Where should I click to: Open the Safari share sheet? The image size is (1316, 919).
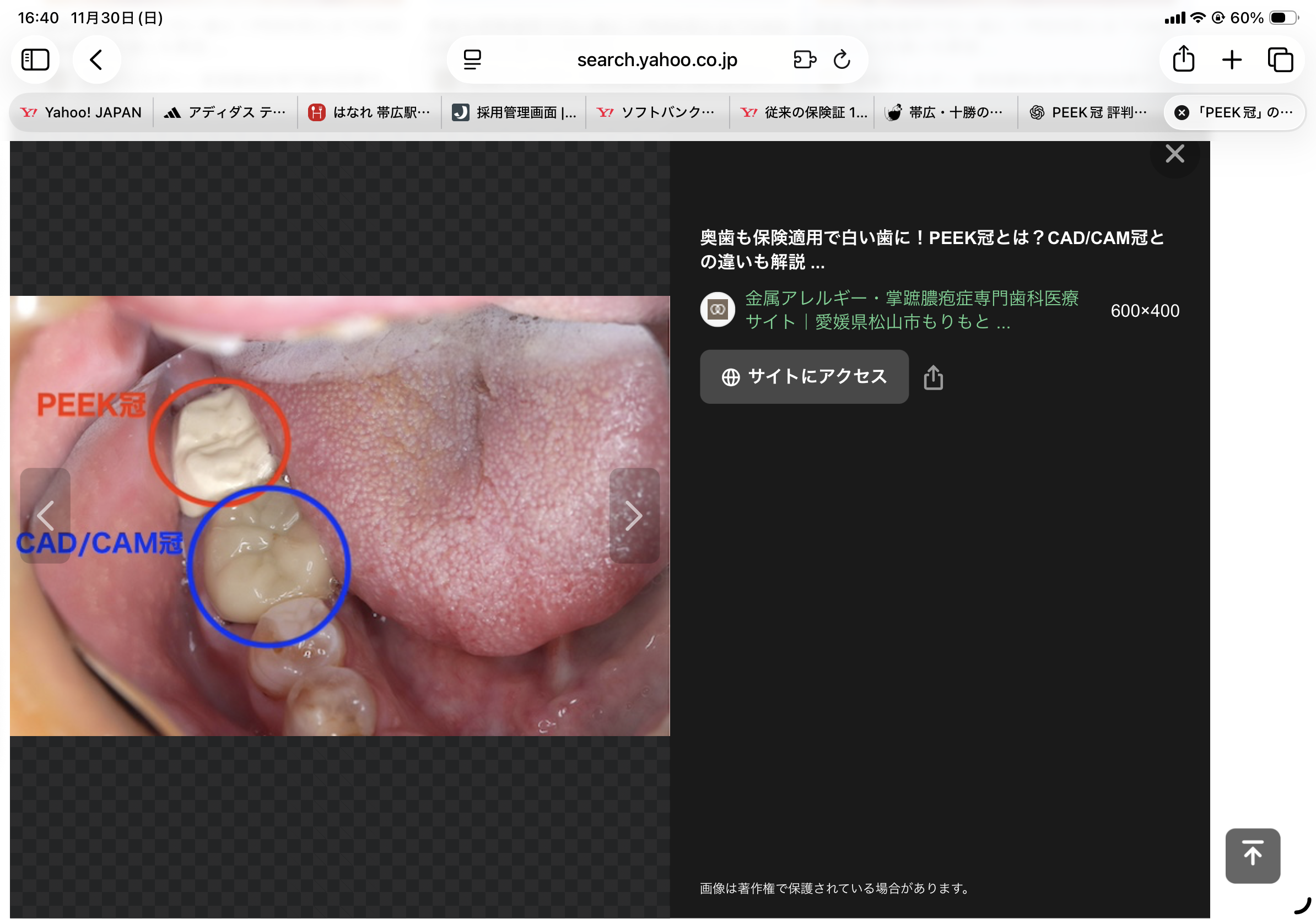(x=1183, y=60)
